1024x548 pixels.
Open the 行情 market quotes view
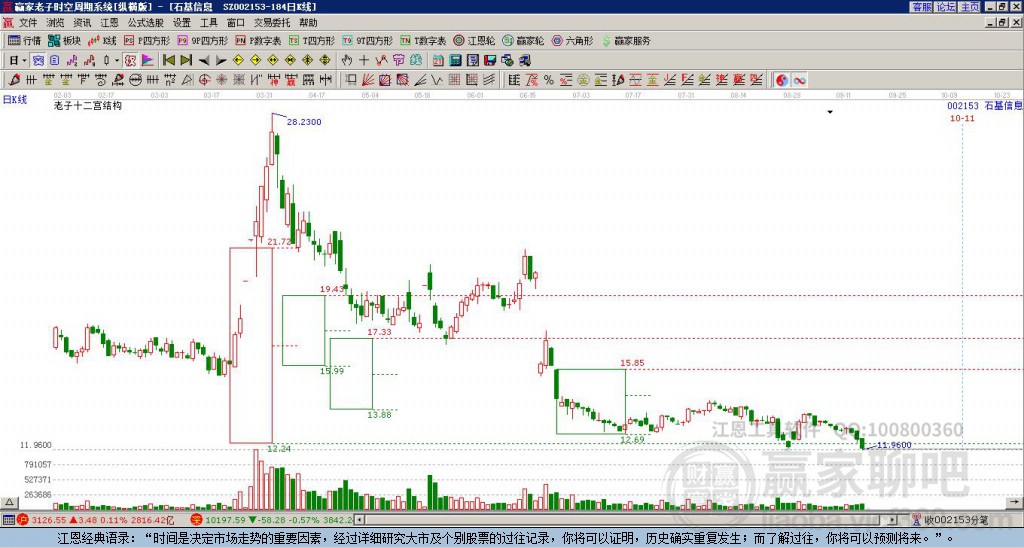tap(24, 40)
